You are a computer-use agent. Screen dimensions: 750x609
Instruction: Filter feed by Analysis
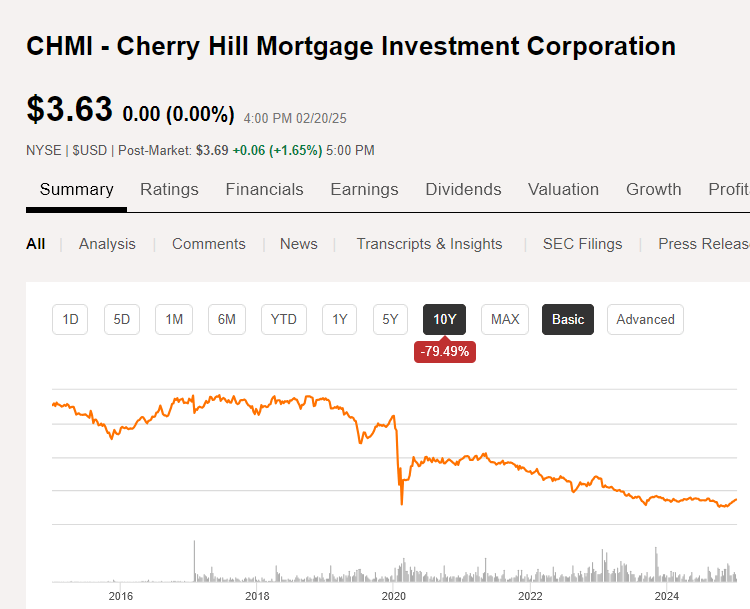click(106, 244)
